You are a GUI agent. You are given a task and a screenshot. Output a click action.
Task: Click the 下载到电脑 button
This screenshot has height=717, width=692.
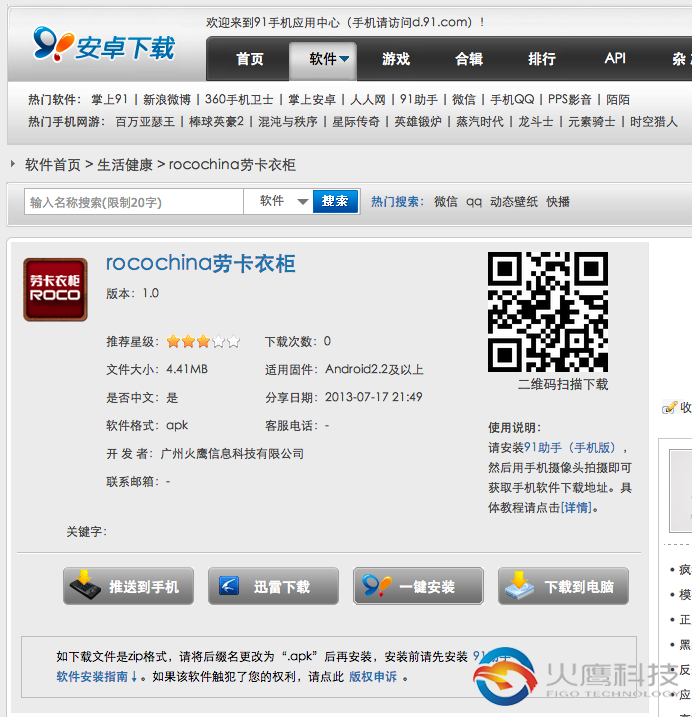562,587
